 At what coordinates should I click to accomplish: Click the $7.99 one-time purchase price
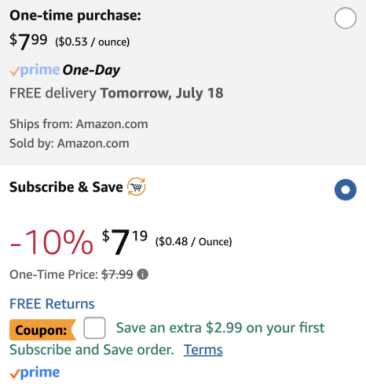[x=28, y=41]
